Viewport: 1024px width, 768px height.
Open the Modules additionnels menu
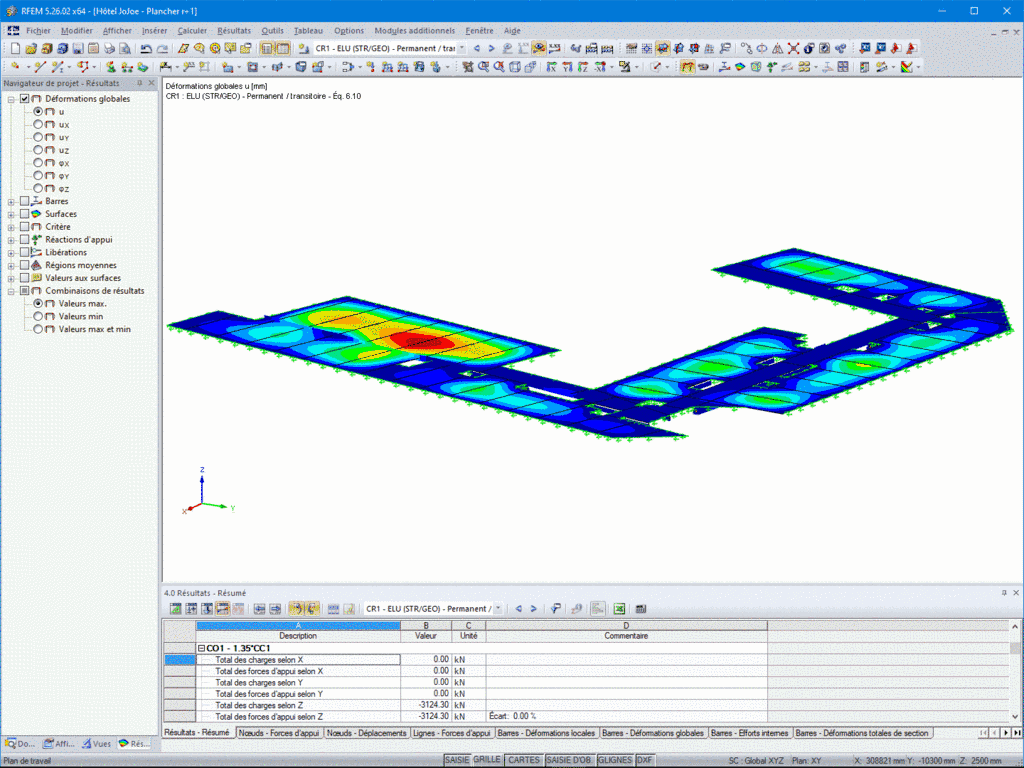(x=415, y=31)
